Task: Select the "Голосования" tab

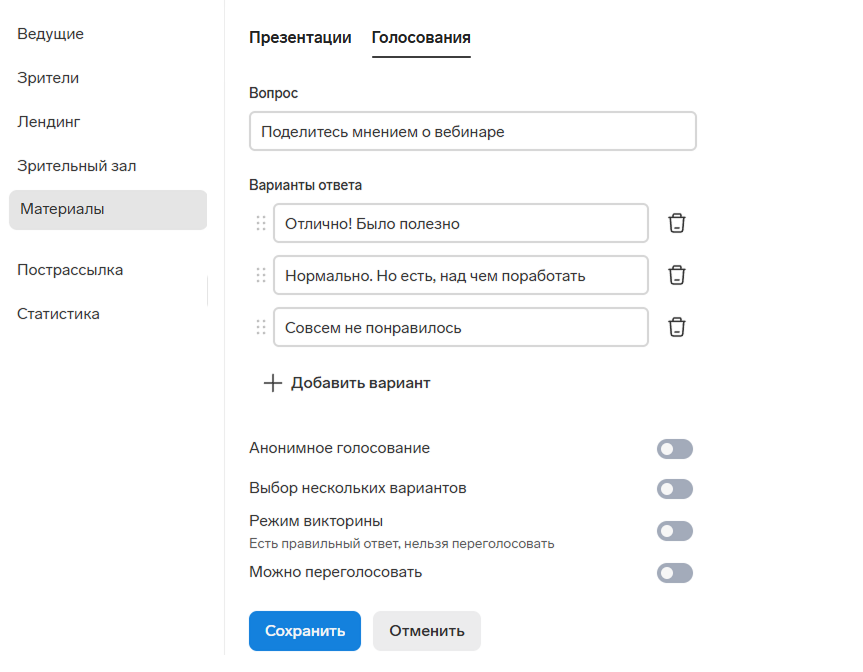Action: pyautogui.click(x=421, y=38)
